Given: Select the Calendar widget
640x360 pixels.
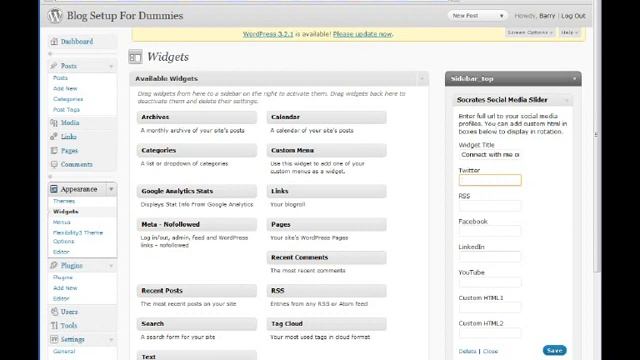Looking at the screenshot, I should 327,117.
